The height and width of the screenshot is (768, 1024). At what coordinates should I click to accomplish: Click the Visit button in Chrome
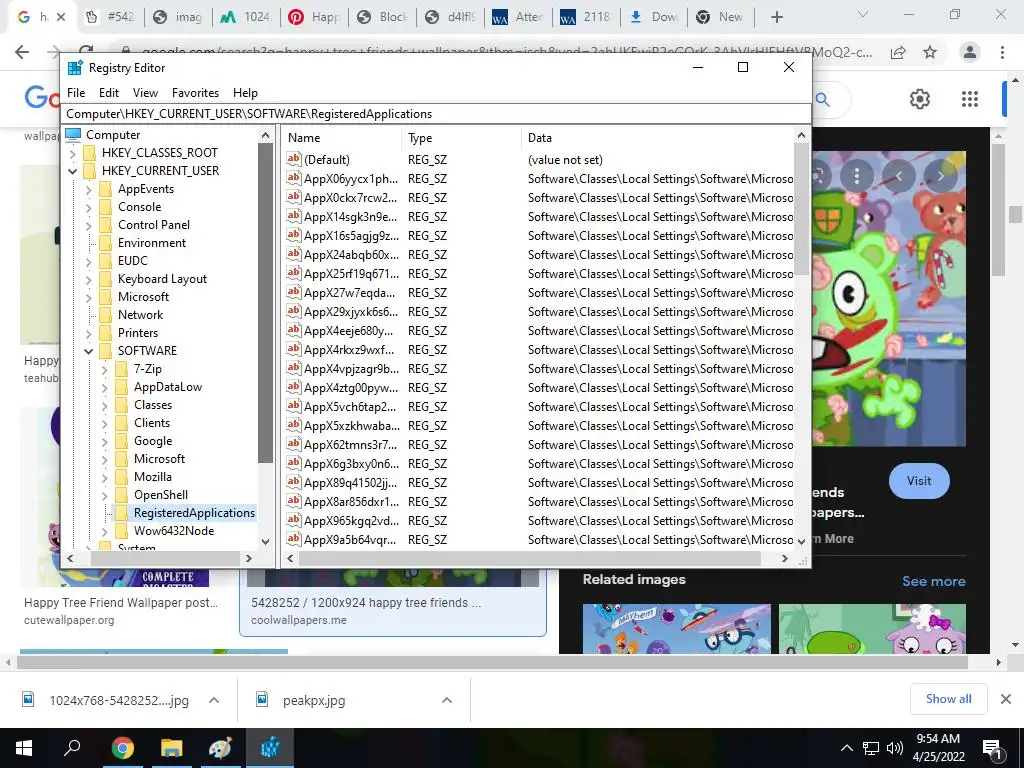[x=919, y=481]
